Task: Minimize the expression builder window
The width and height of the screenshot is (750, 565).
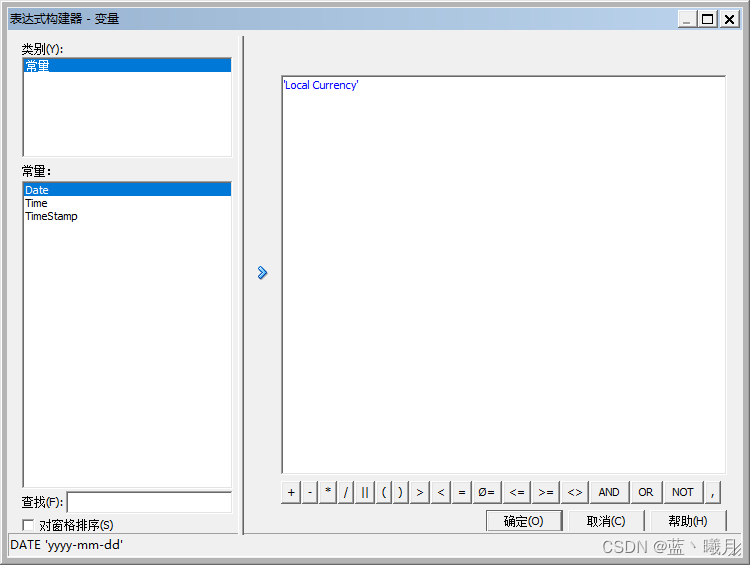Action: [687, 19]
